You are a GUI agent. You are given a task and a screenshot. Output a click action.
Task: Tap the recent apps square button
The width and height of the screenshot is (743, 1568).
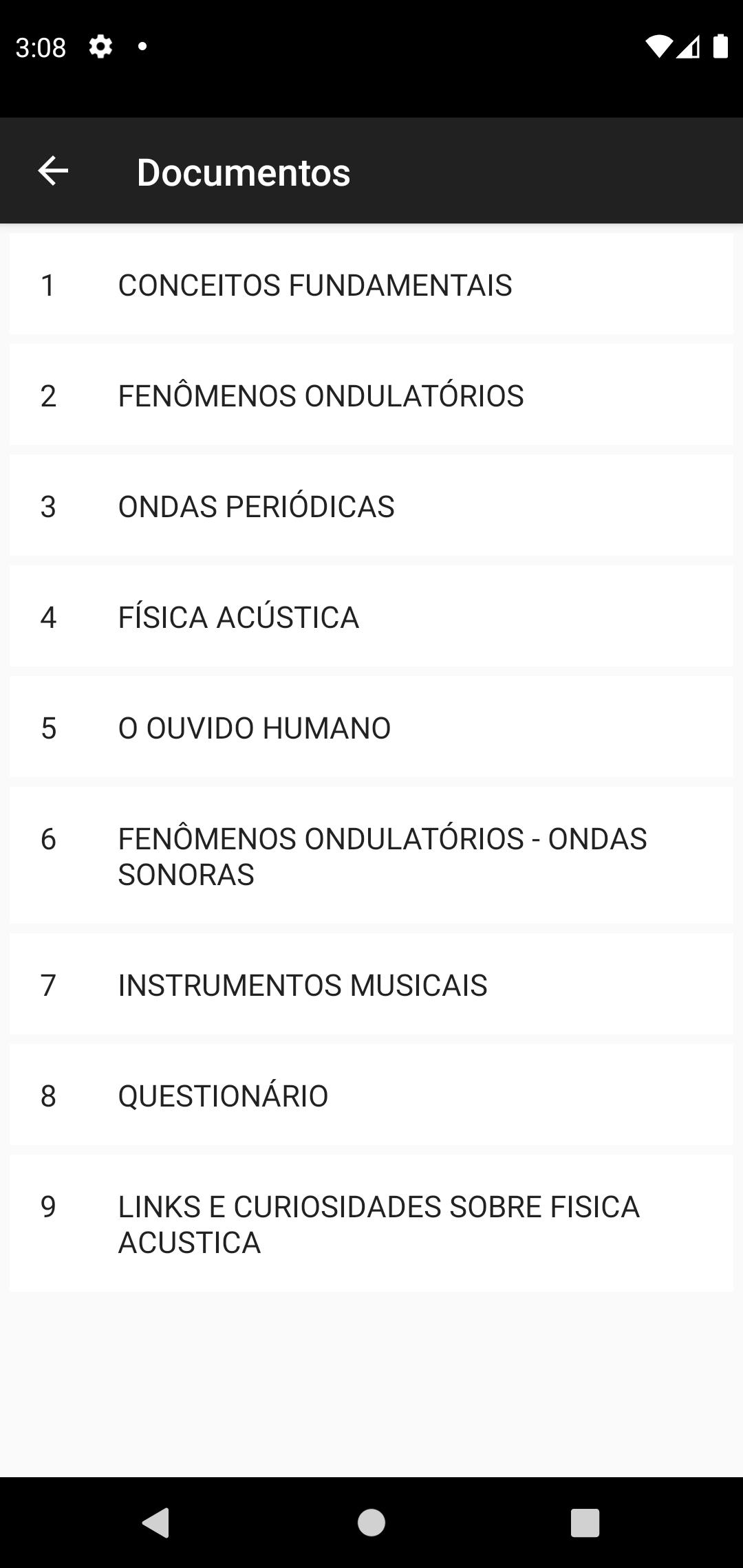(585, 1523)
